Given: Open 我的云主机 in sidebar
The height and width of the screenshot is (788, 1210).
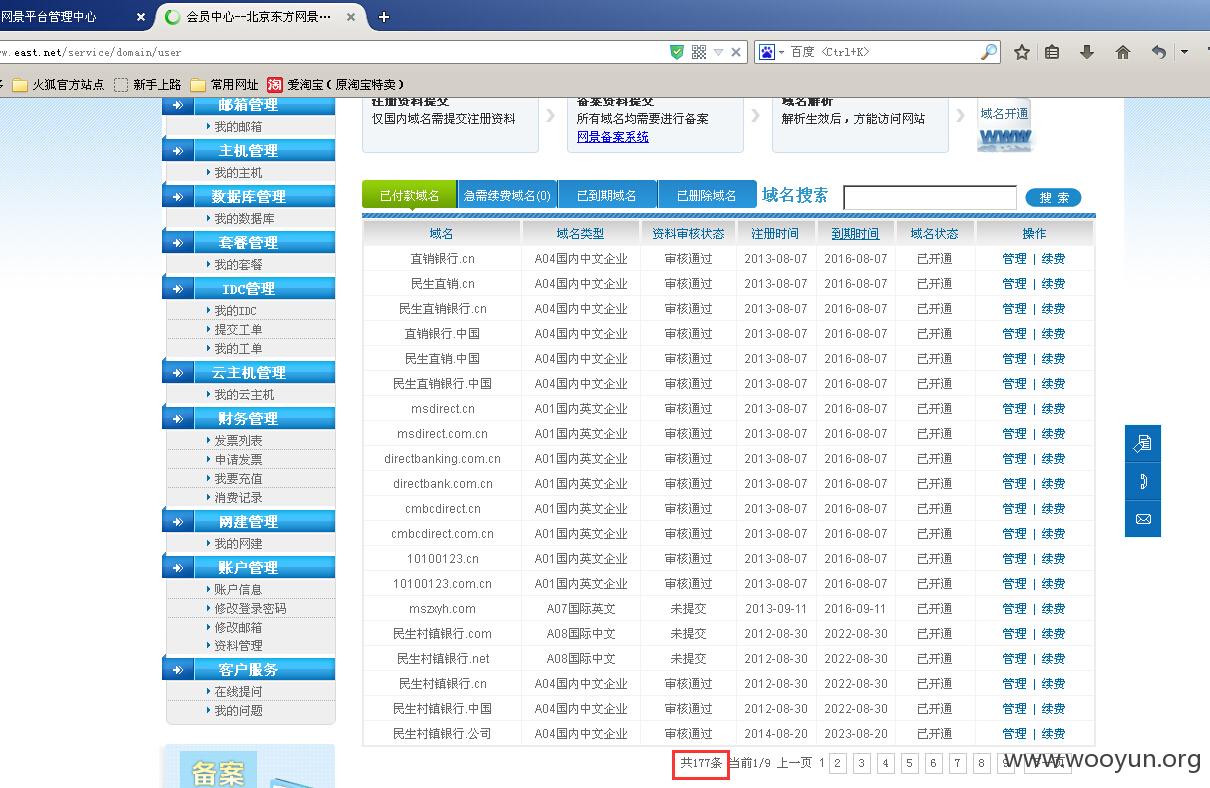Looking at the screenshot, I should (244, 395).
